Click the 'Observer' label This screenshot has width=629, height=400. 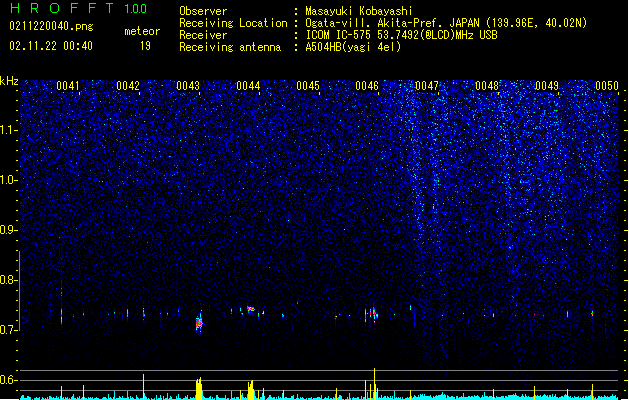(x=203, y=11)
